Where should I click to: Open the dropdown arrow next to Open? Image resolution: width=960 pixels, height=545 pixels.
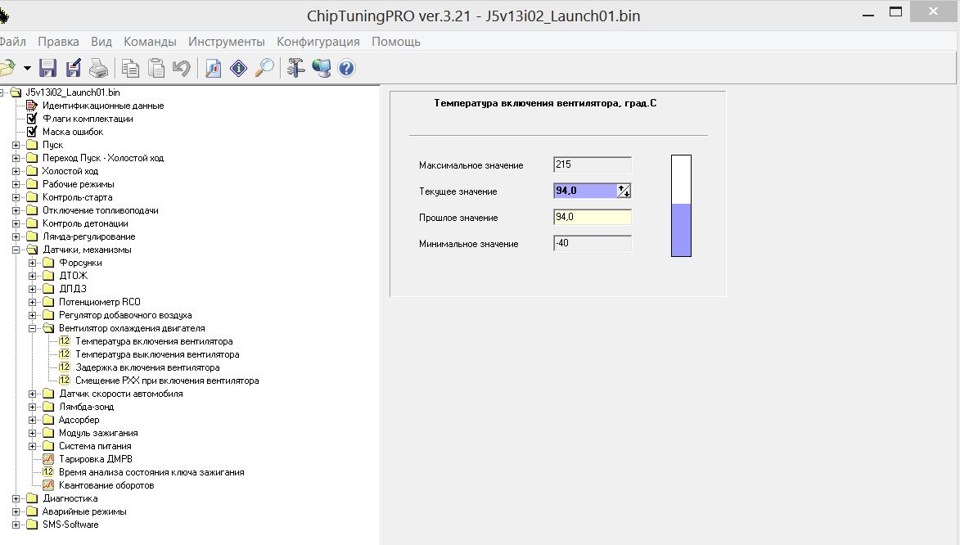tap(27, 68)
